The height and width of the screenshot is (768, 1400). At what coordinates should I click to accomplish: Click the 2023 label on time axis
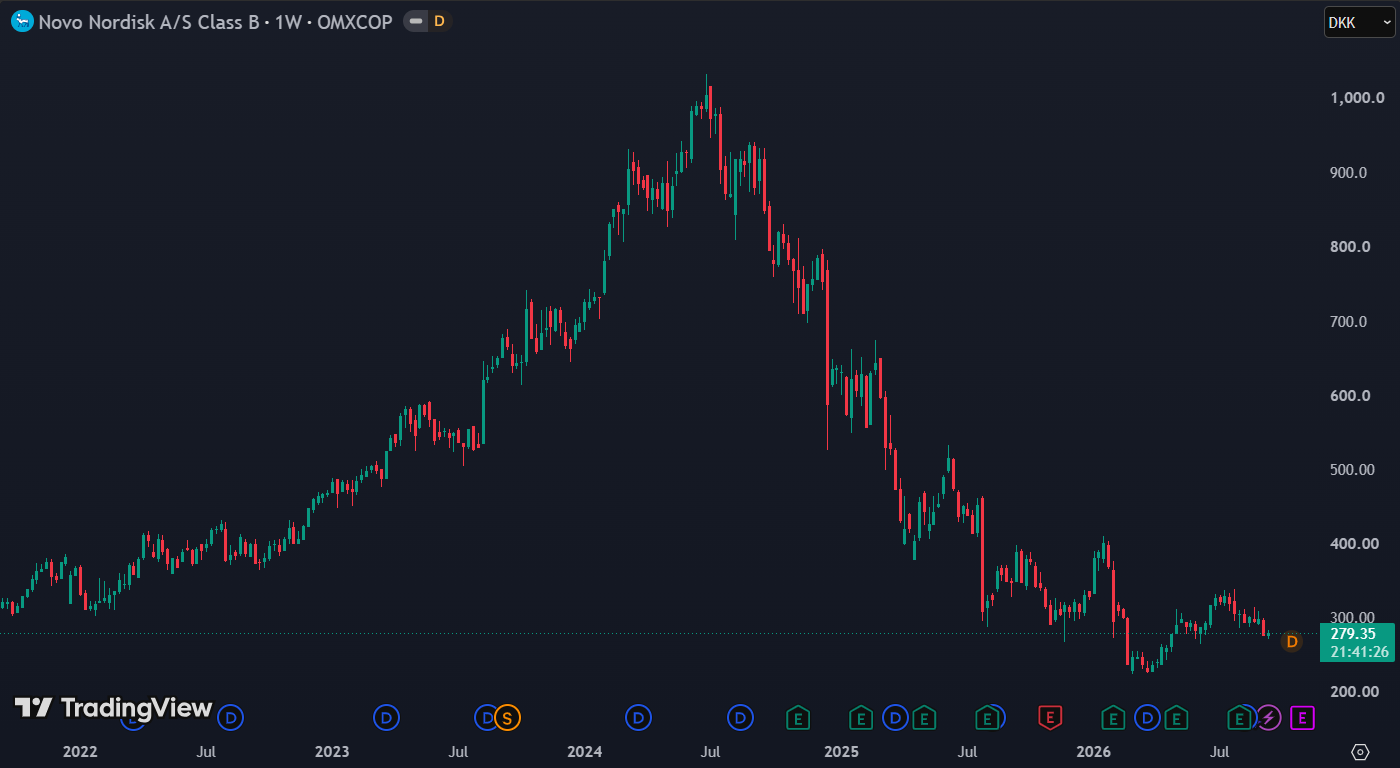coord(332,751)
